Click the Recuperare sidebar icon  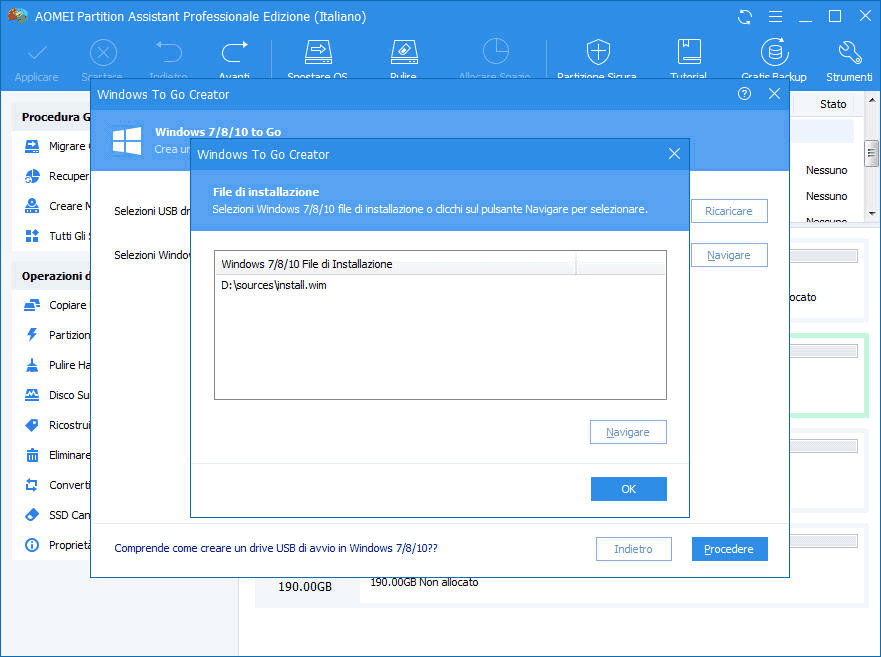pyautogui.click(x=32, y=176)
